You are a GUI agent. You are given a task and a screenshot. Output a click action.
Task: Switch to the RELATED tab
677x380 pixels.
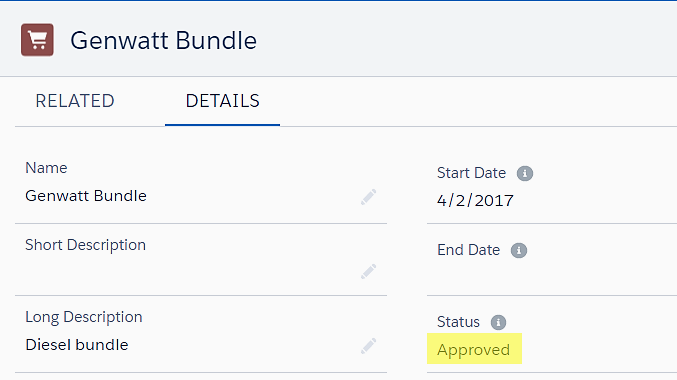75,101
